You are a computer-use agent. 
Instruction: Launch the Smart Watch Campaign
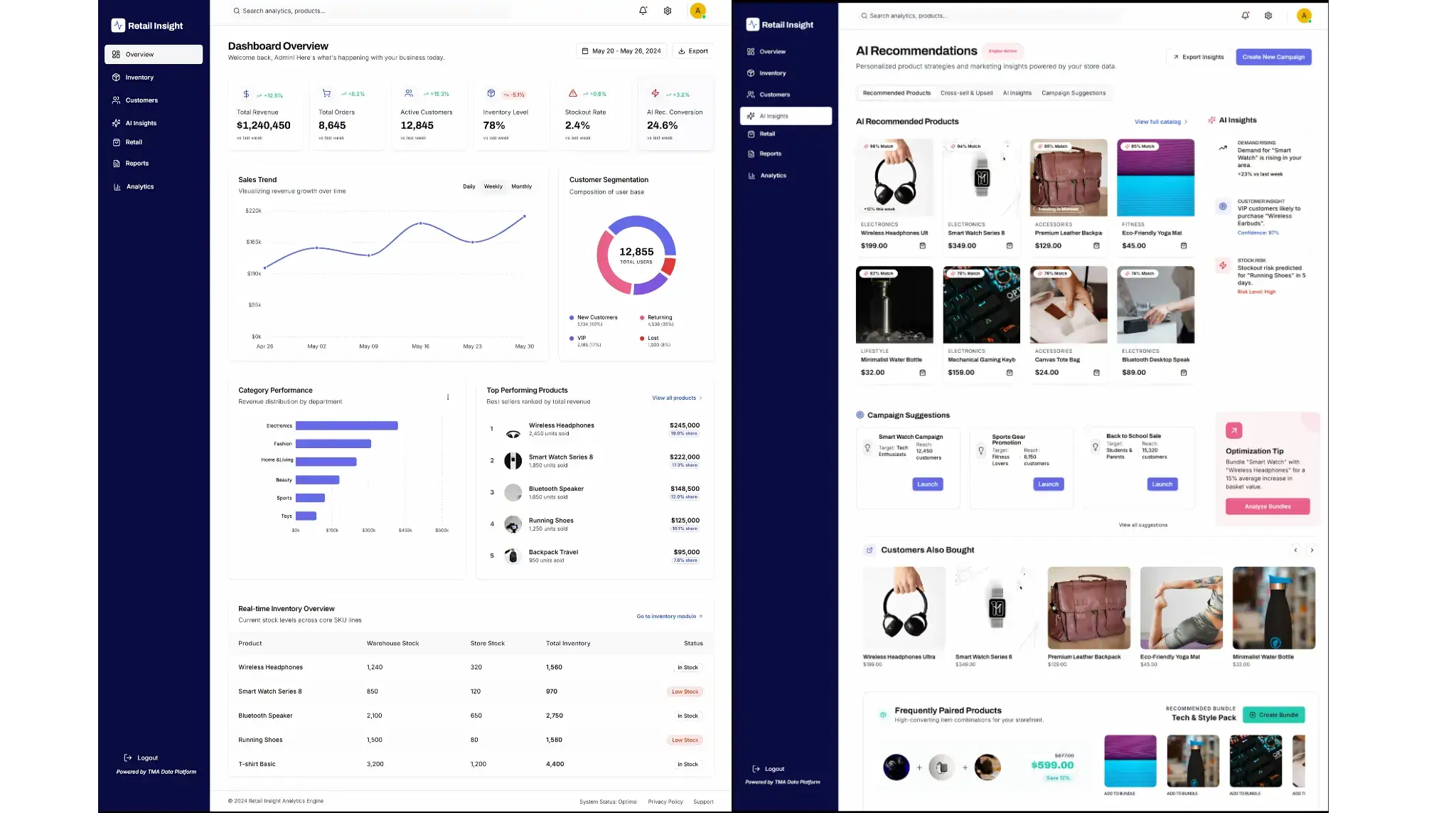point(927,484)
